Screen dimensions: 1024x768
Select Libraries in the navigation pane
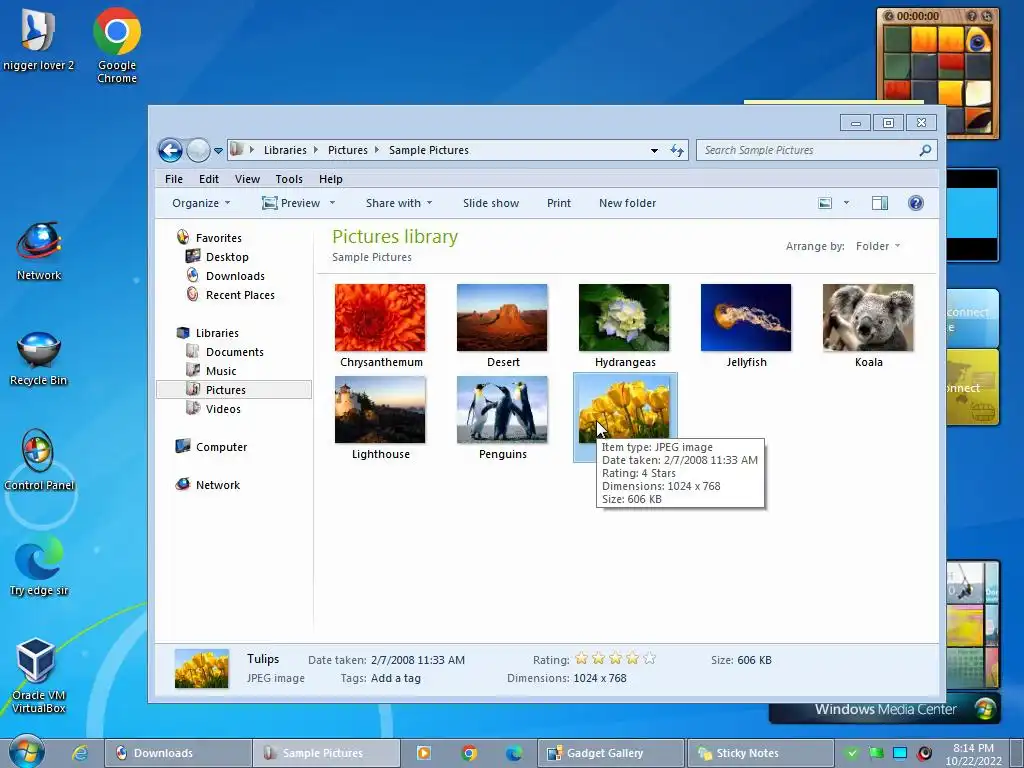[x=217, y=333]
